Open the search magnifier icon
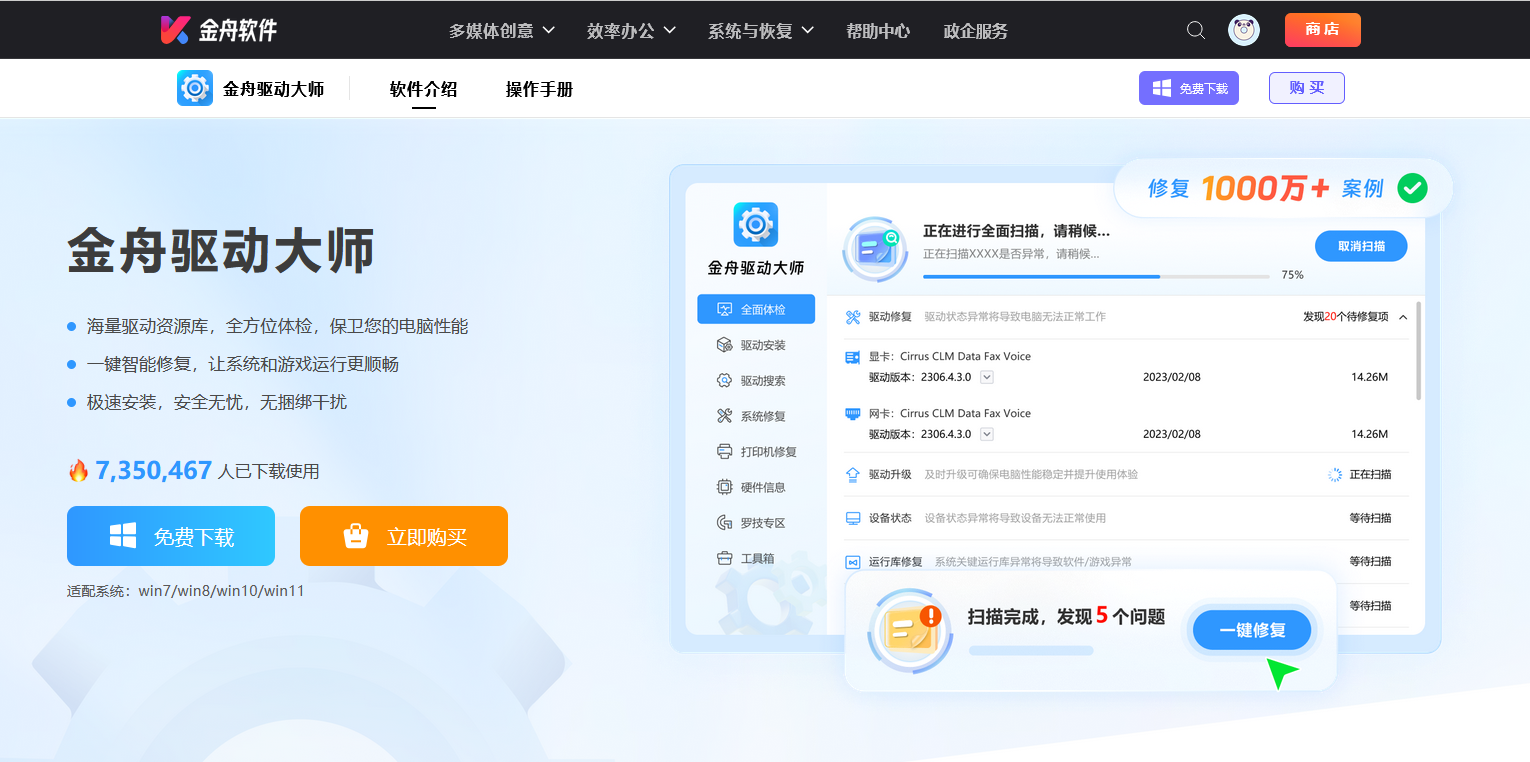This screenshot has height=762, width=1530. tap(1196, 30)
